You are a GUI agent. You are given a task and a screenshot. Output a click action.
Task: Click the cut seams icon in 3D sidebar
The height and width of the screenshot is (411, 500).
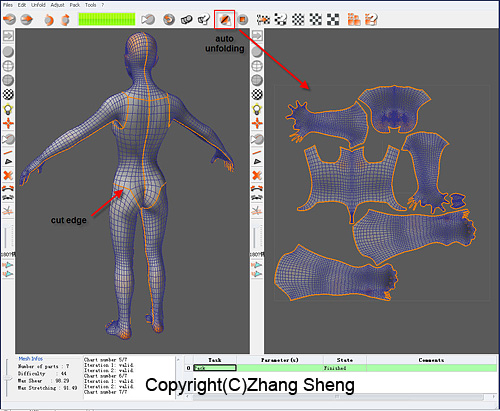[8, 211]
